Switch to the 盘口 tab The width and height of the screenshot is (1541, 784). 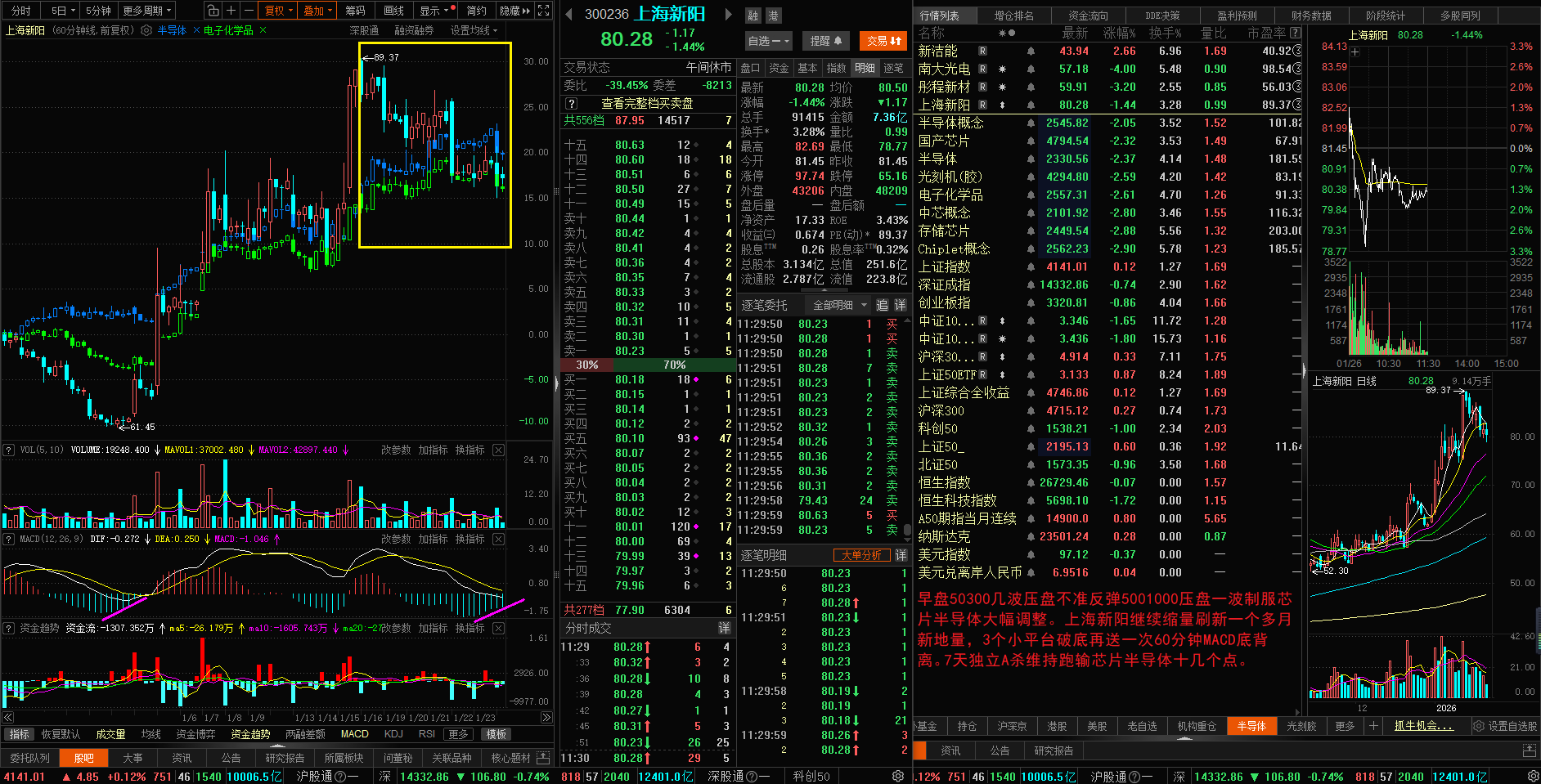click(x=750, y=68)
